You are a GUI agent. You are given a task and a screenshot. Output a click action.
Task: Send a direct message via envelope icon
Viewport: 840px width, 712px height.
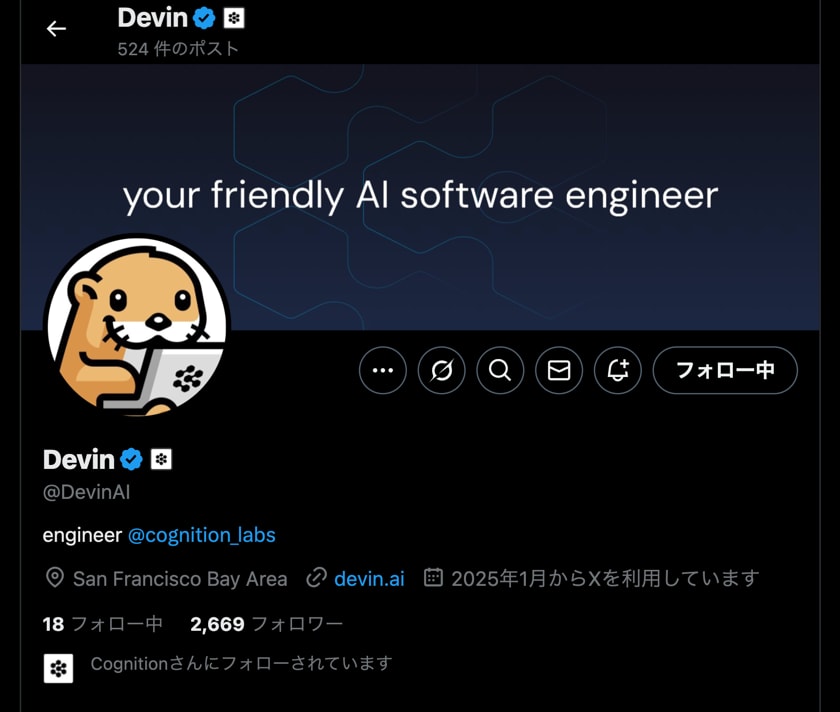[559, 370]
